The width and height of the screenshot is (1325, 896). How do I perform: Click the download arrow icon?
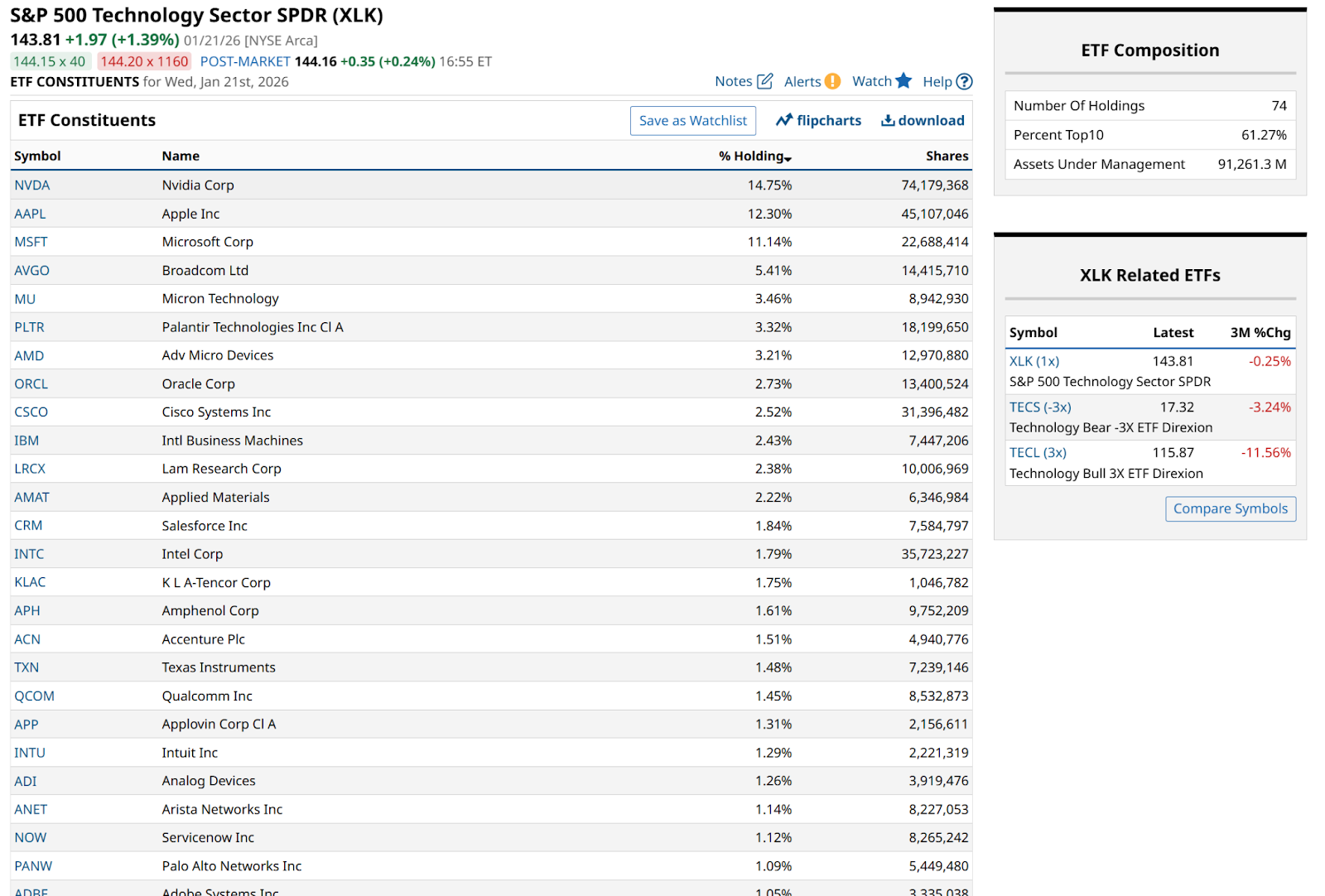888,121
